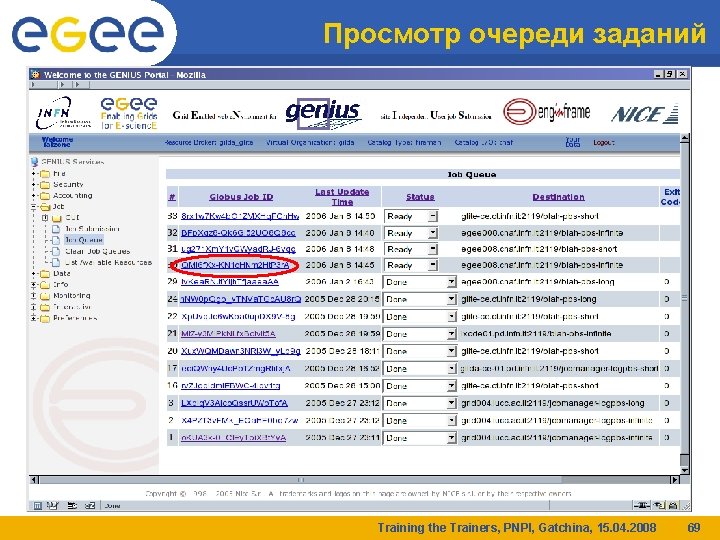The width and height of the screenshot is (720, 540).
Task: Click the NICE logo
Action: pos(645,113)
